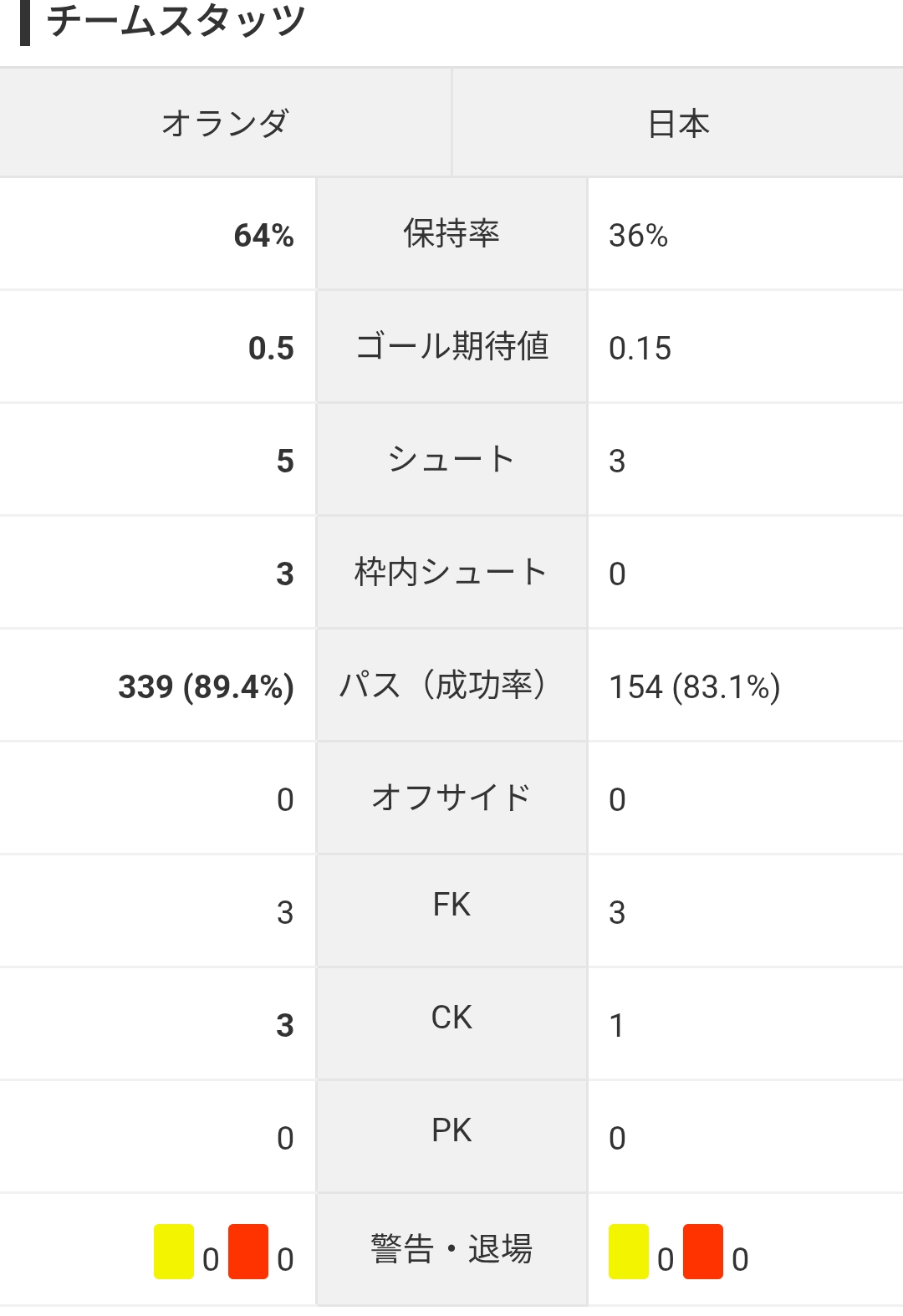The image size is (903, 1316).
Task: Click Netherlands 339 (89.4%) pass value
Action: pos(207,687)
